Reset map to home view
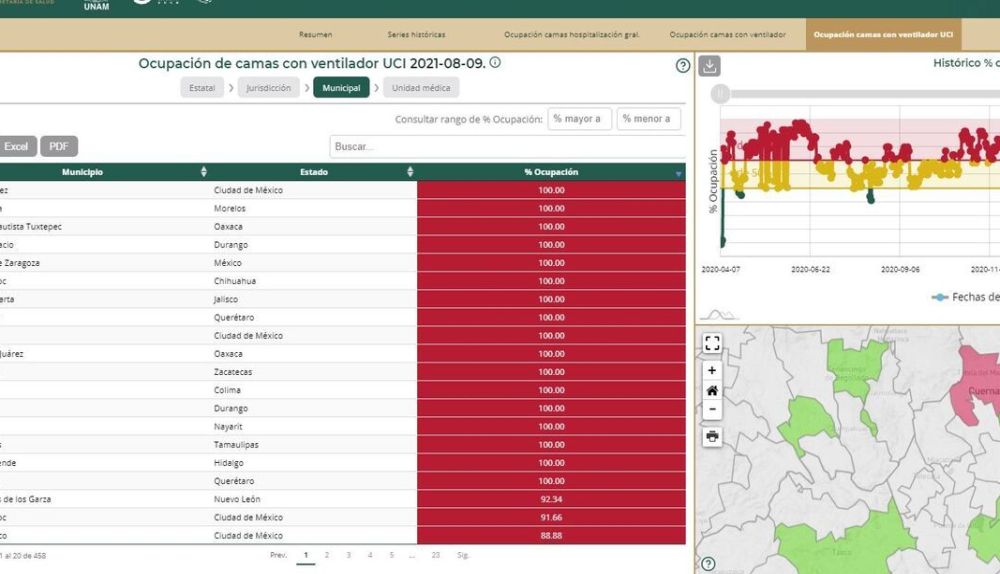This screenshot has width=1000, height=574. [712, 390]
